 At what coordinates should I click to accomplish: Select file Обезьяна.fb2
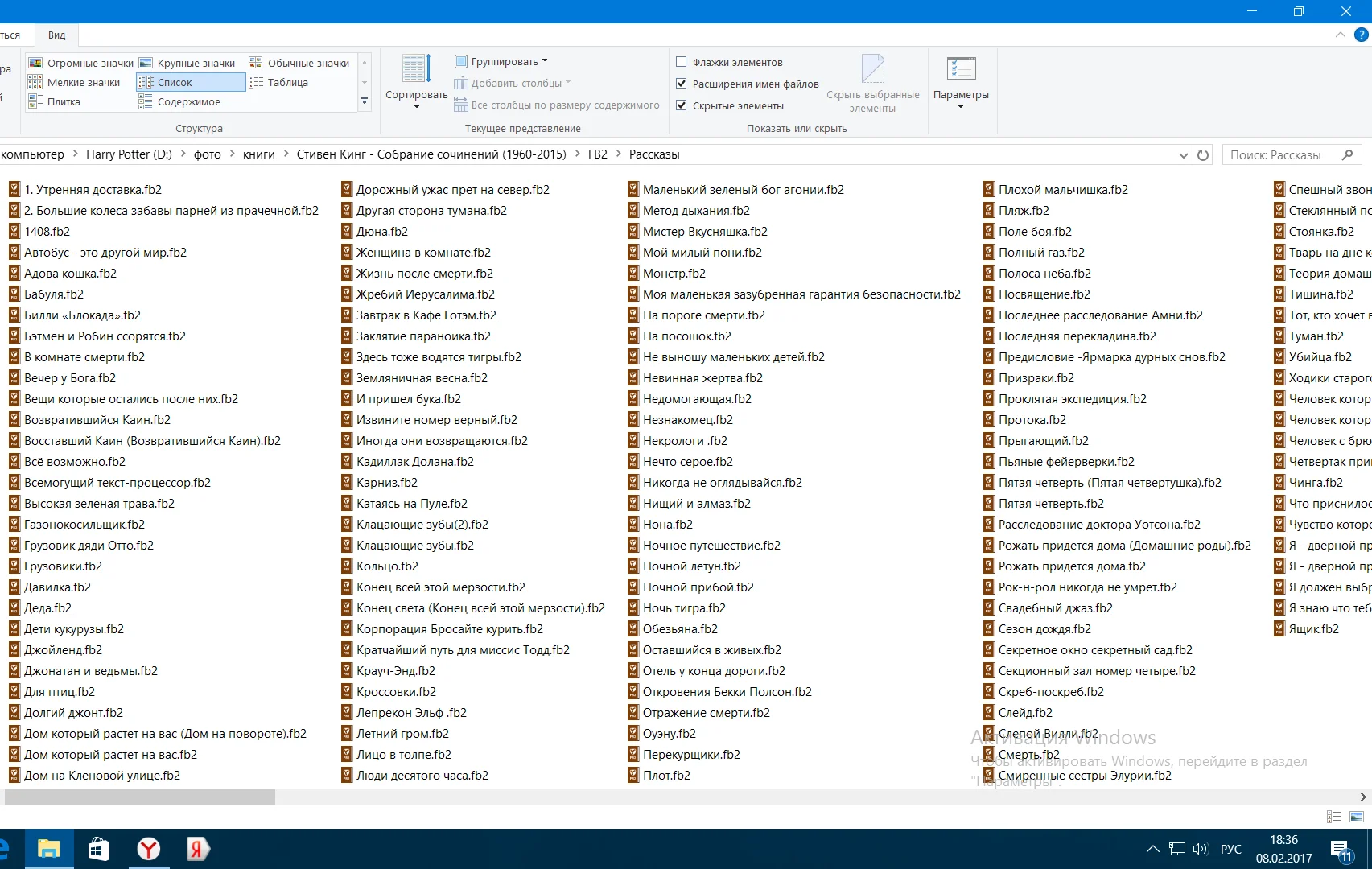coord(679,629)
